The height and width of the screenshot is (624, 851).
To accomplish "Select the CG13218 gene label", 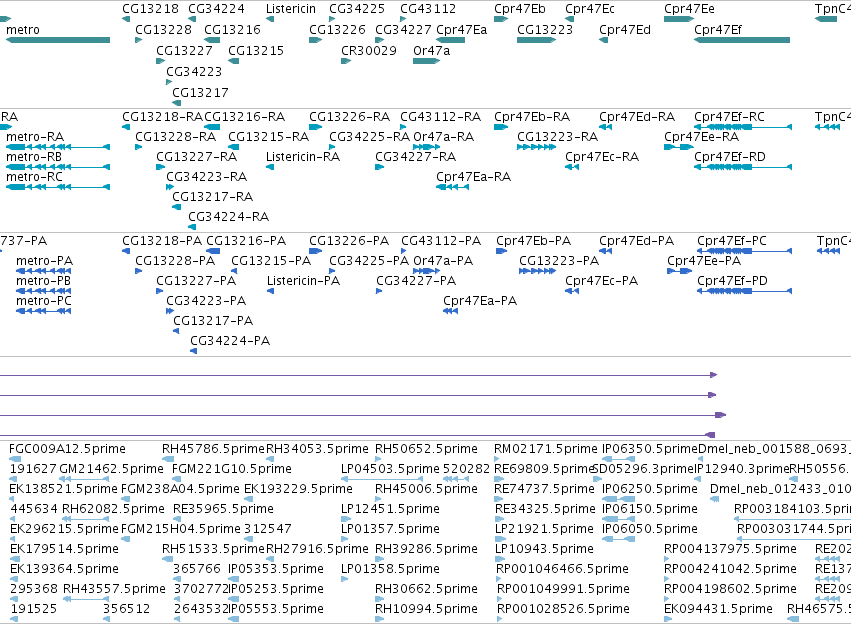I will pyautogui.click(x=150, y=9).
